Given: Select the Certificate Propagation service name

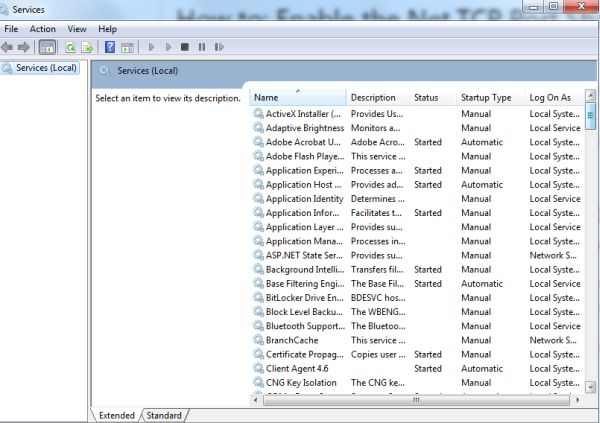Looking at the screenshot, I should [x=305, y=355].
